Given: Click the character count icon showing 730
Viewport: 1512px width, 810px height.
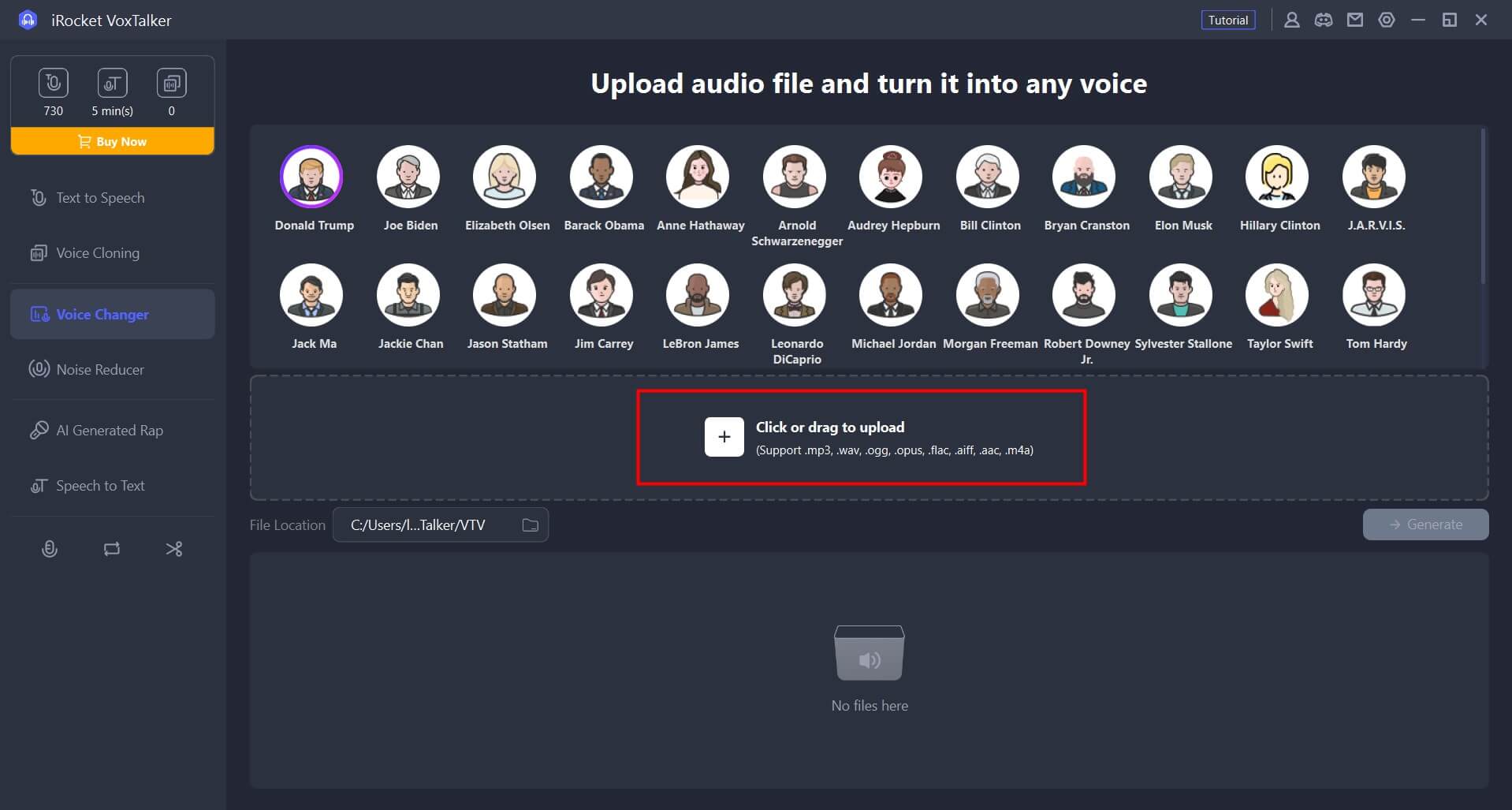Looking at the screenshot, I should (53, 83).
